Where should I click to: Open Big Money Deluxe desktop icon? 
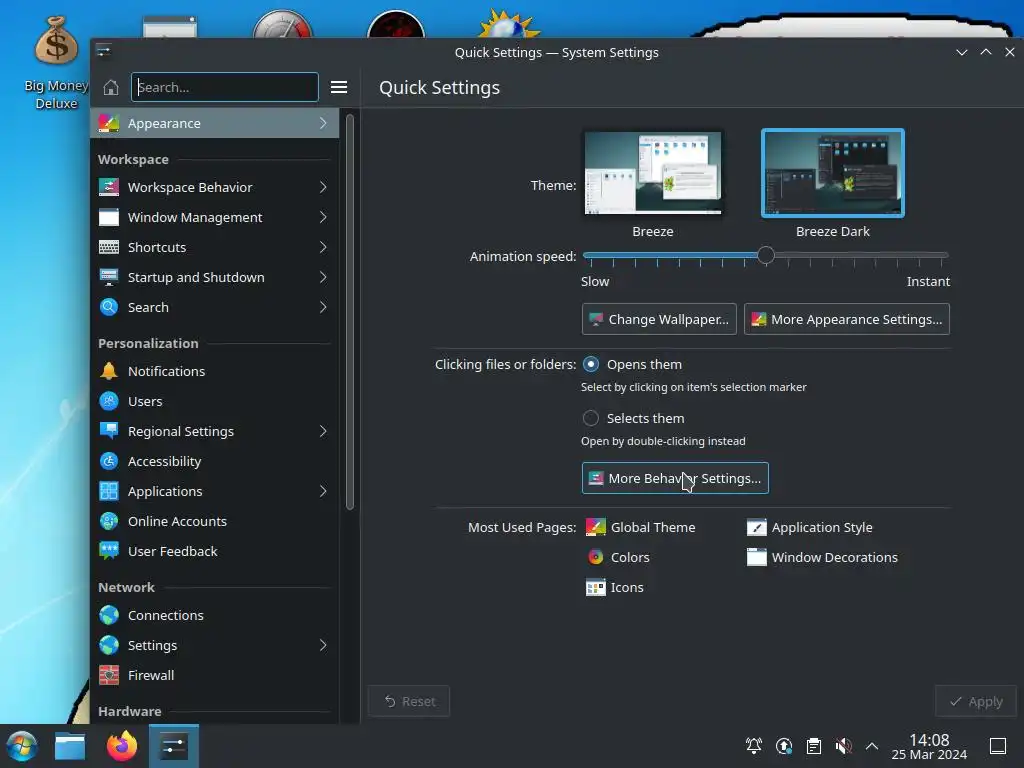click(56, 62)
